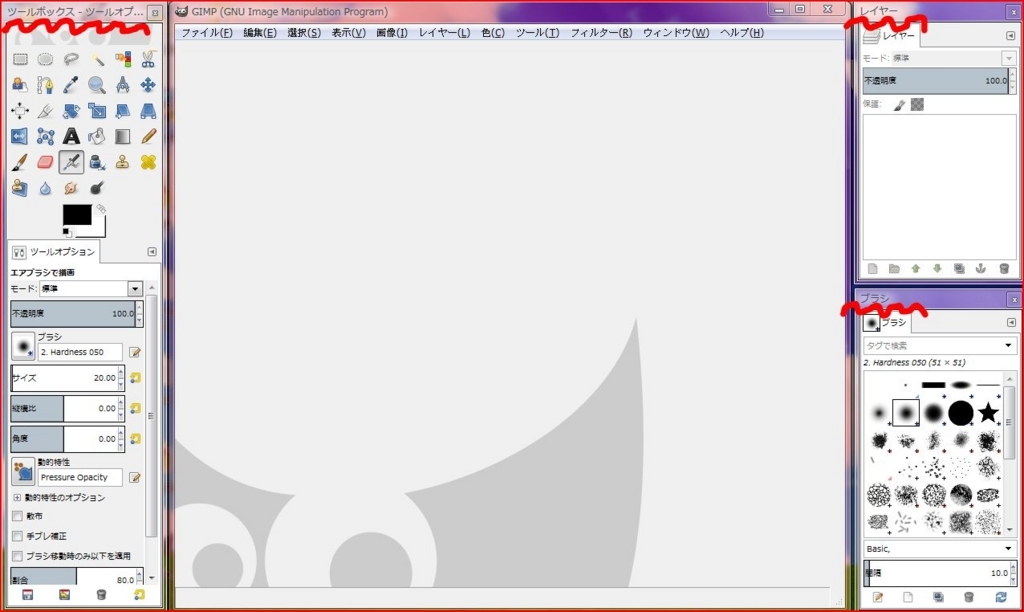Open the 編集(E) menu

click(260, 33)
